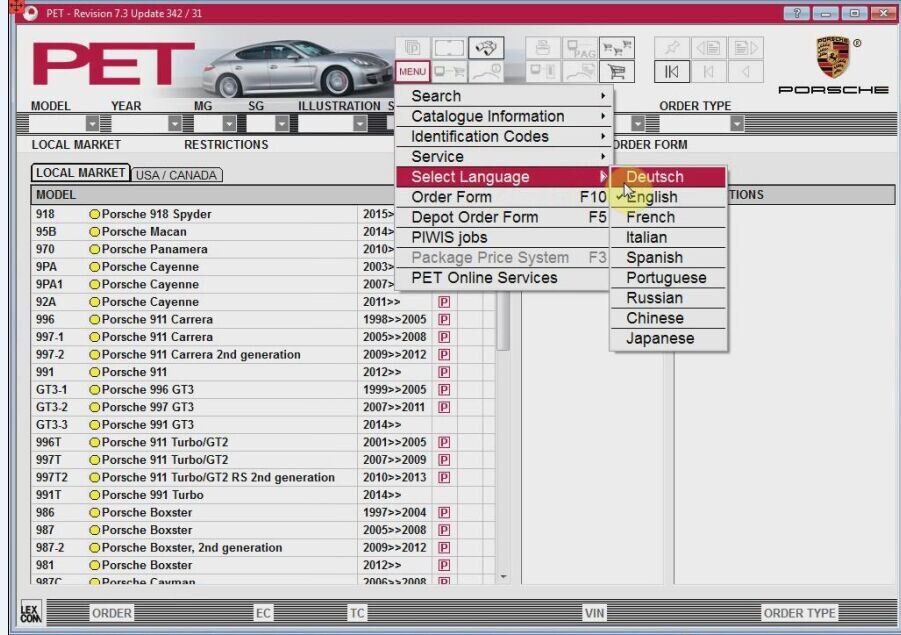This screenshot has width=901, height=635.
Task: Click yellow marker beside Porsche Macan
Action: [x=95, y=232]
